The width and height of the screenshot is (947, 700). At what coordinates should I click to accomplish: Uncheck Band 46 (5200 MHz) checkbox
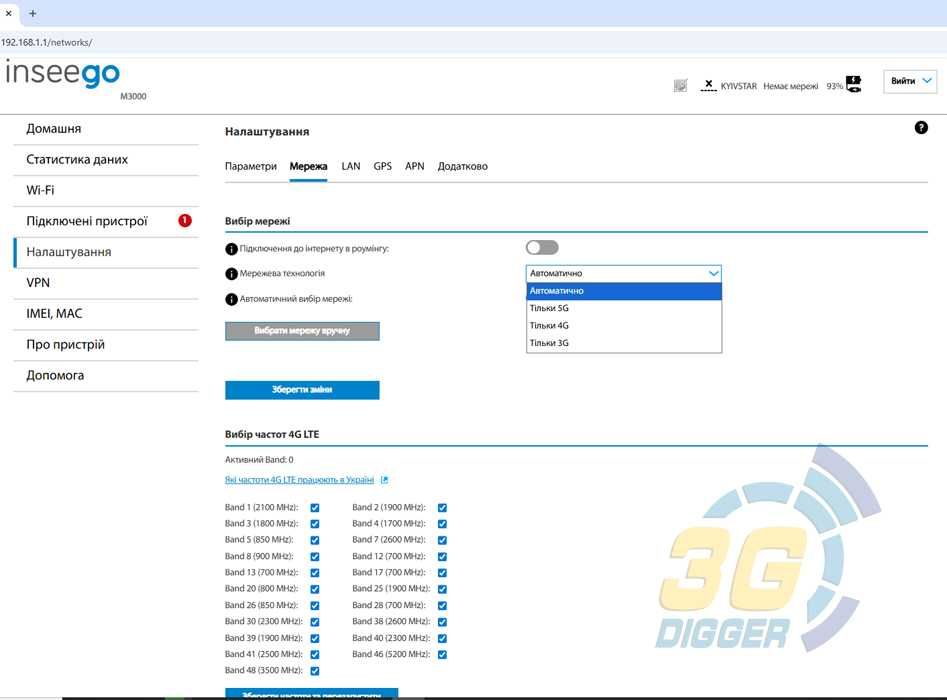click(x=442, y=655)
